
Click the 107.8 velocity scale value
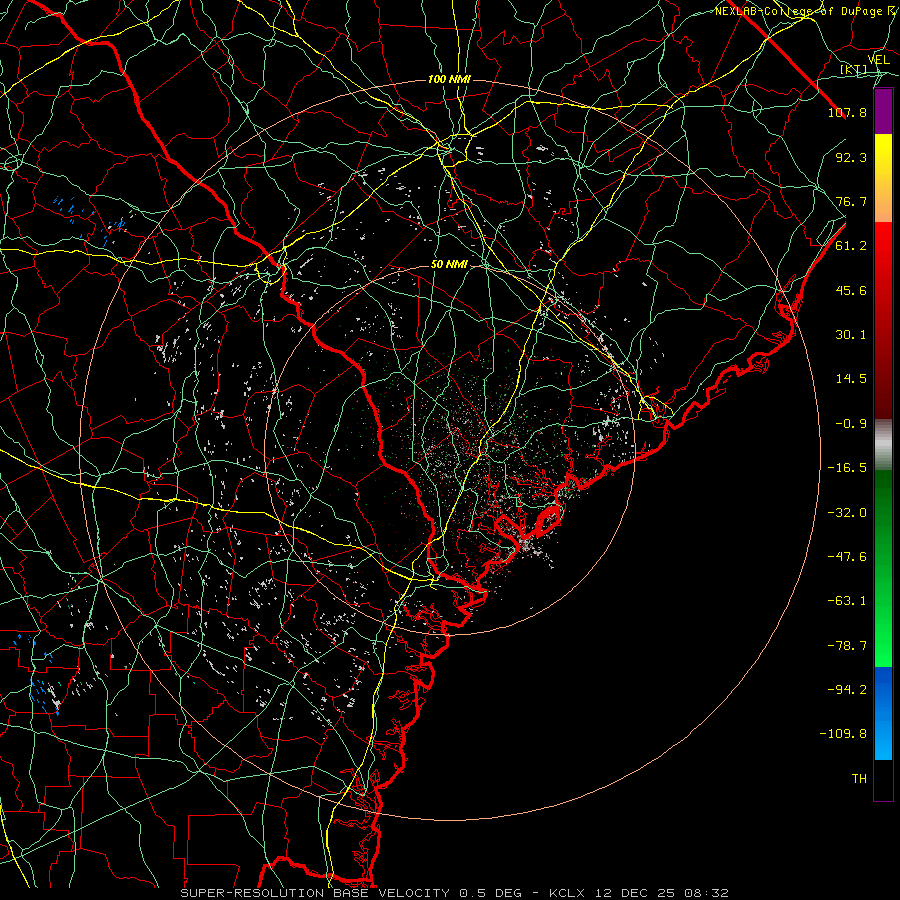click(x=847, y=112)
